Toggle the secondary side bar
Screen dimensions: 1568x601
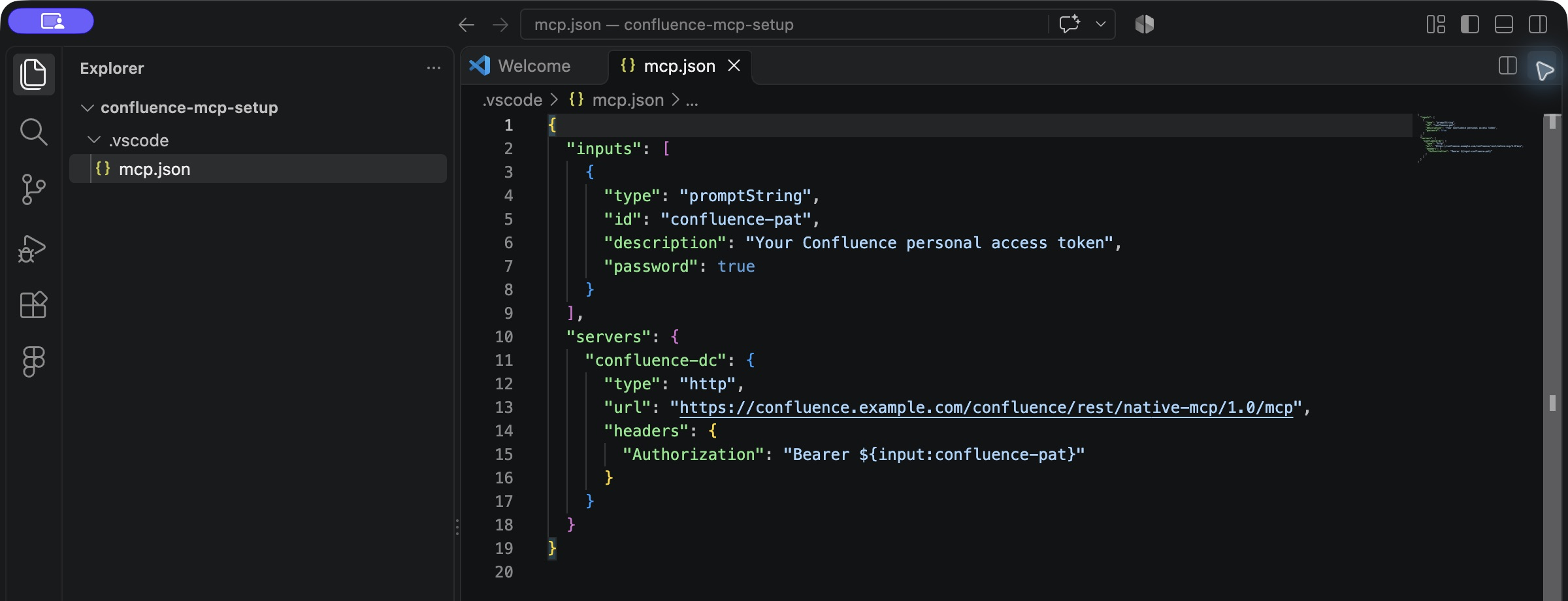[1538, 24]
